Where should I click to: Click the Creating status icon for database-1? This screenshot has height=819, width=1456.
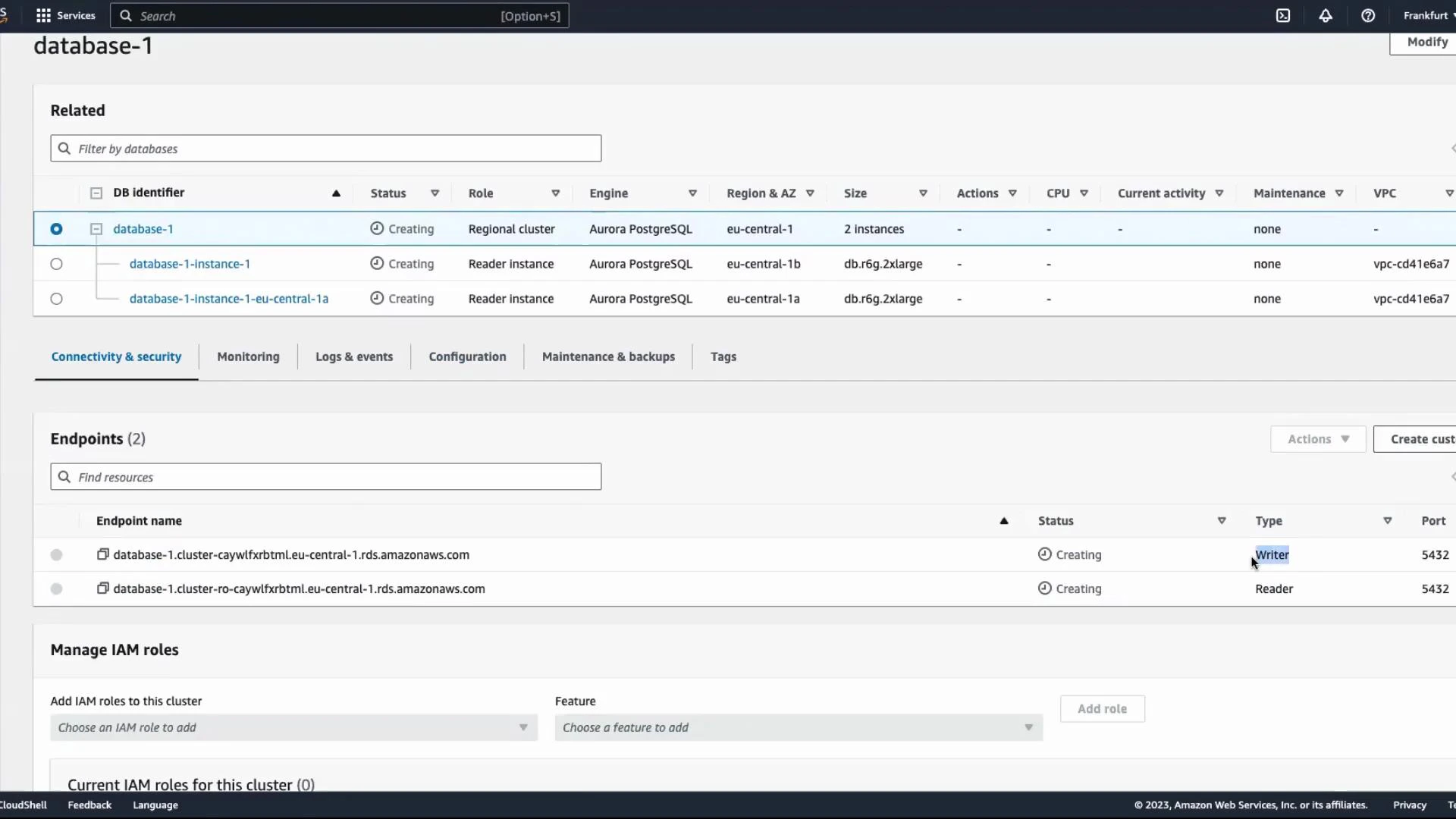coord(377,228)
